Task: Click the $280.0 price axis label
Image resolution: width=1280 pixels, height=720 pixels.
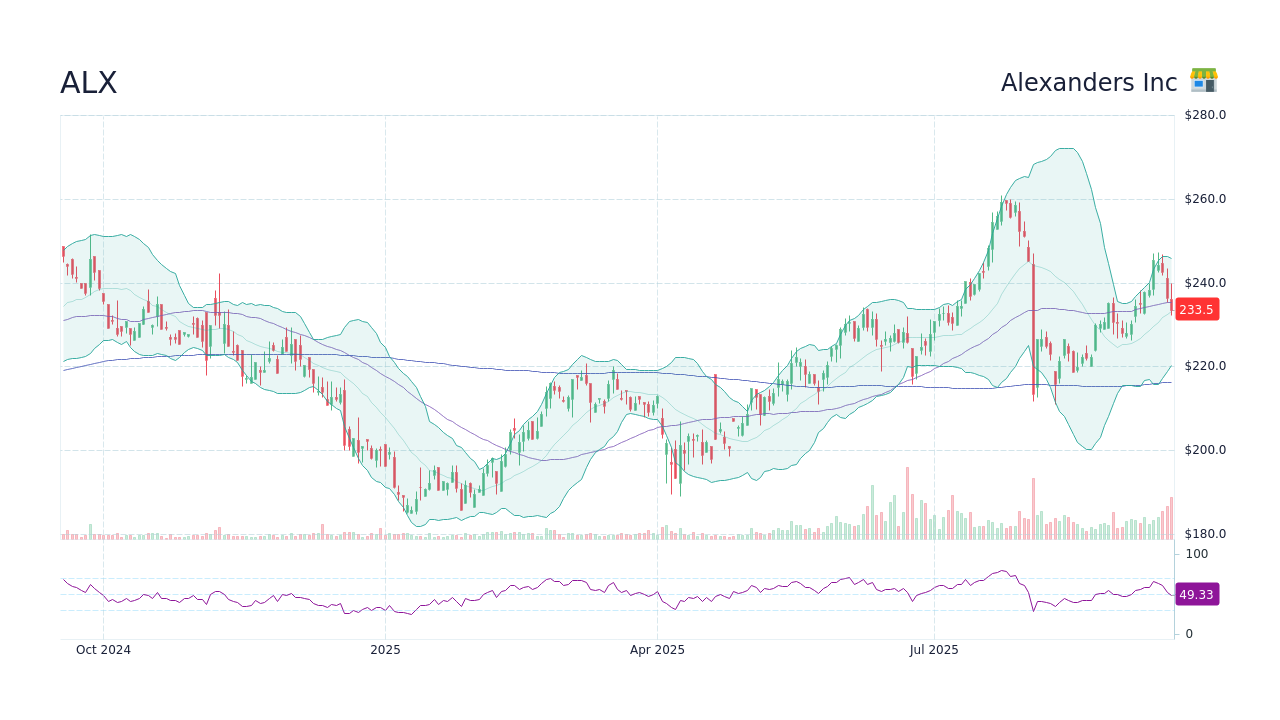Action: point(1205,115)
